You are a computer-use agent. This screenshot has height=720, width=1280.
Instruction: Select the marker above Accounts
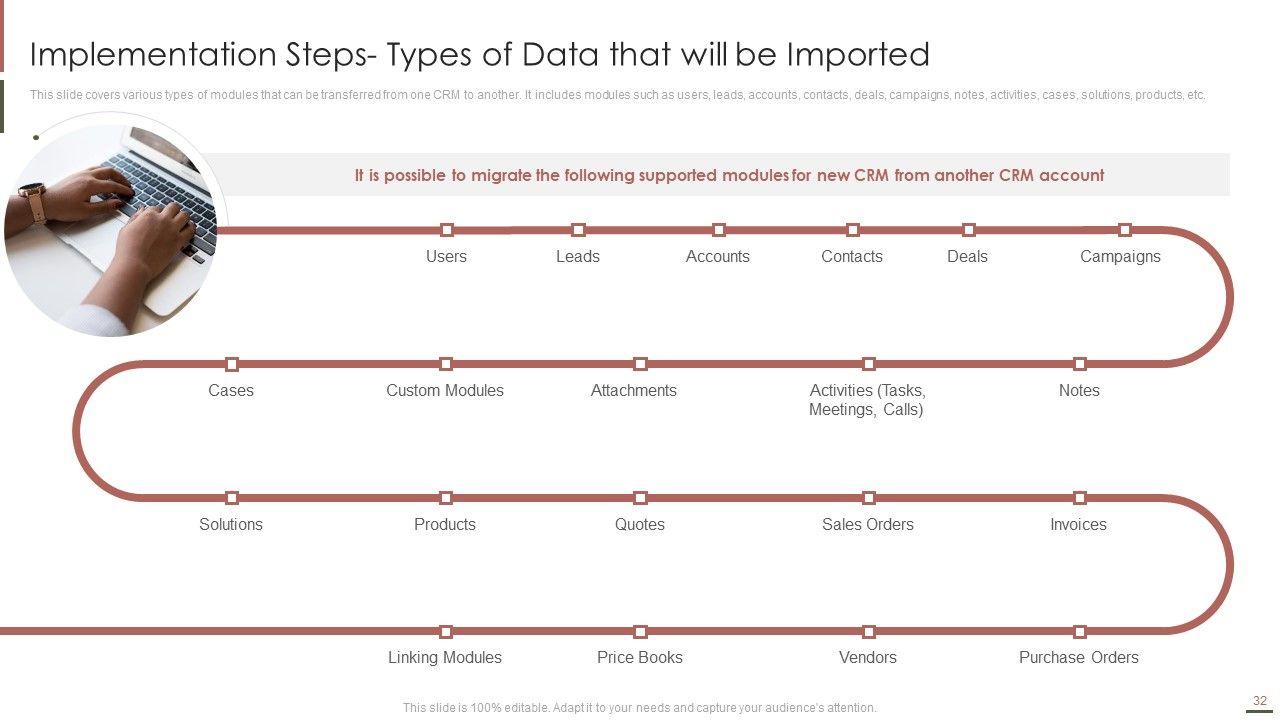tap(719, 230)
